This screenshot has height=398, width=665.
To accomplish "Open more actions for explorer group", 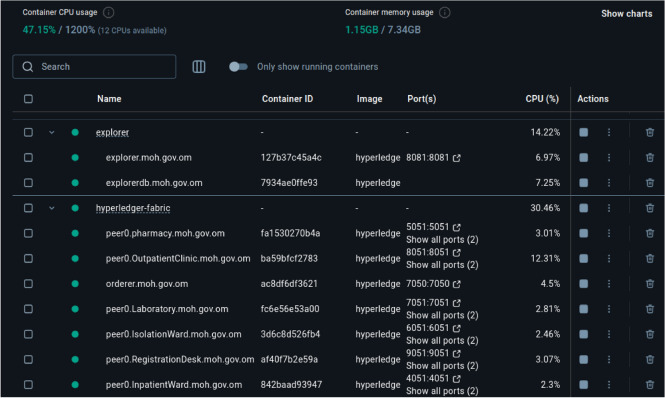I will click(609, 132).
